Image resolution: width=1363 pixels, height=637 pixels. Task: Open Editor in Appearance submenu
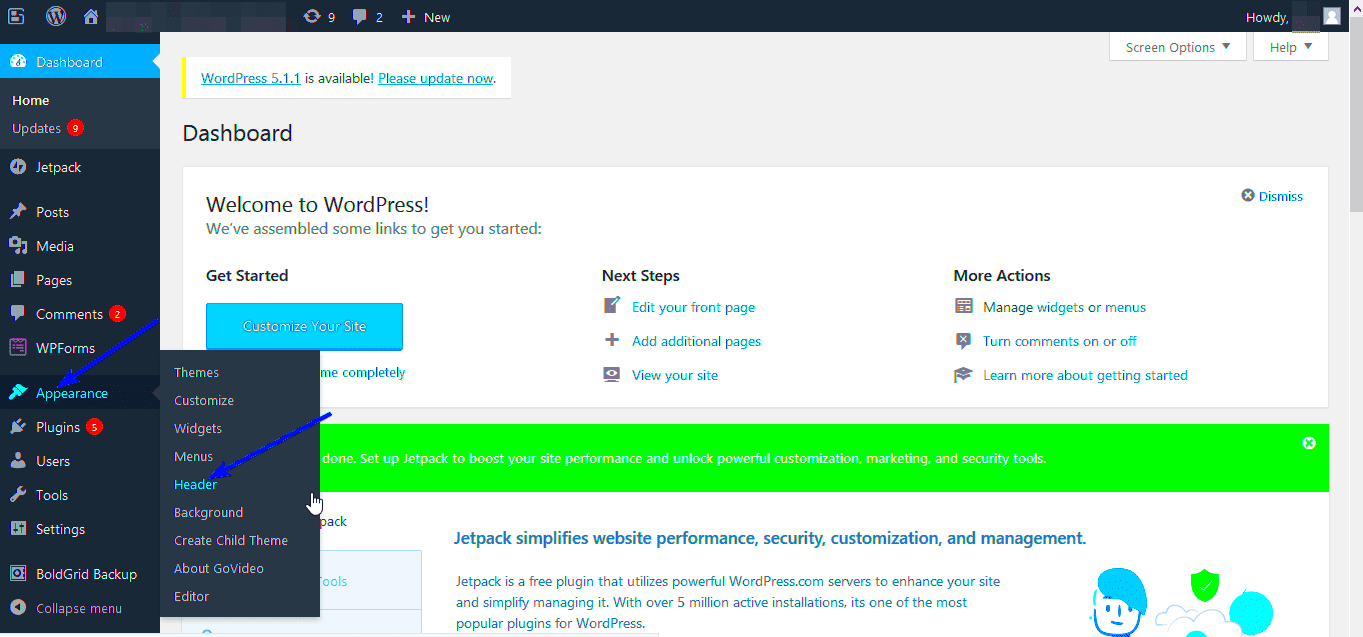(x=192, y=596)
